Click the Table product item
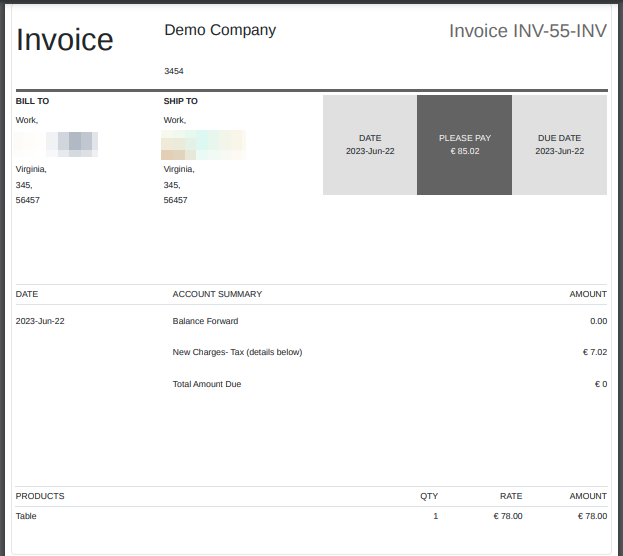This screenshot has width=623, height=556. coord(26,516)
